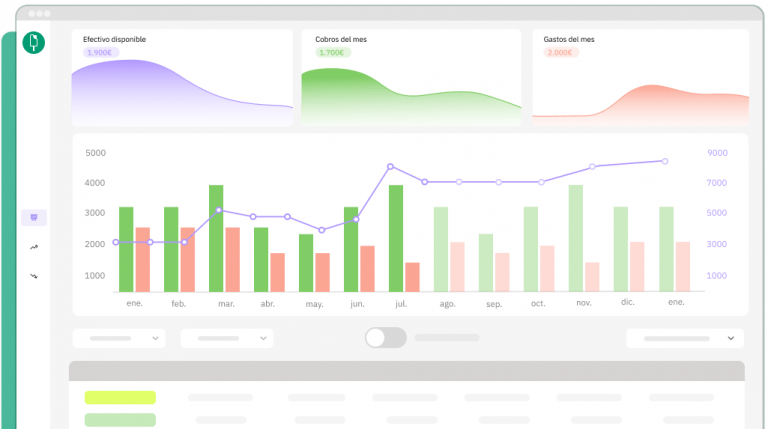
Task: Select the "Cobros del mes" card title
Action: pyautogui.click(x=339, y=39)
